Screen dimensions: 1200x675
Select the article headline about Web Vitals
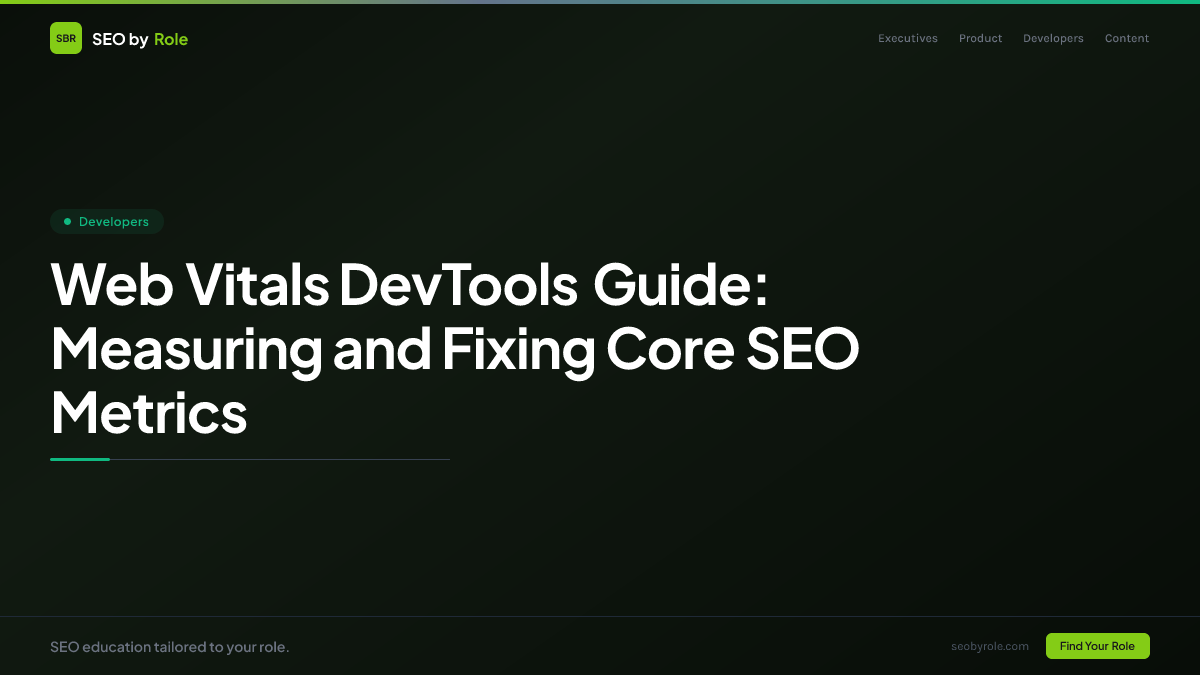tap(455, 350)
